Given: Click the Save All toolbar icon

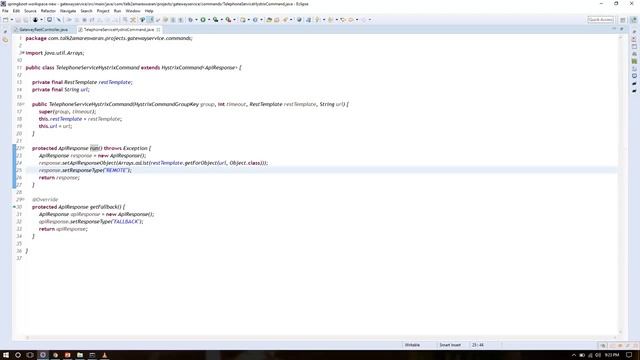Looking at the screenshot, I should [26, 20].
